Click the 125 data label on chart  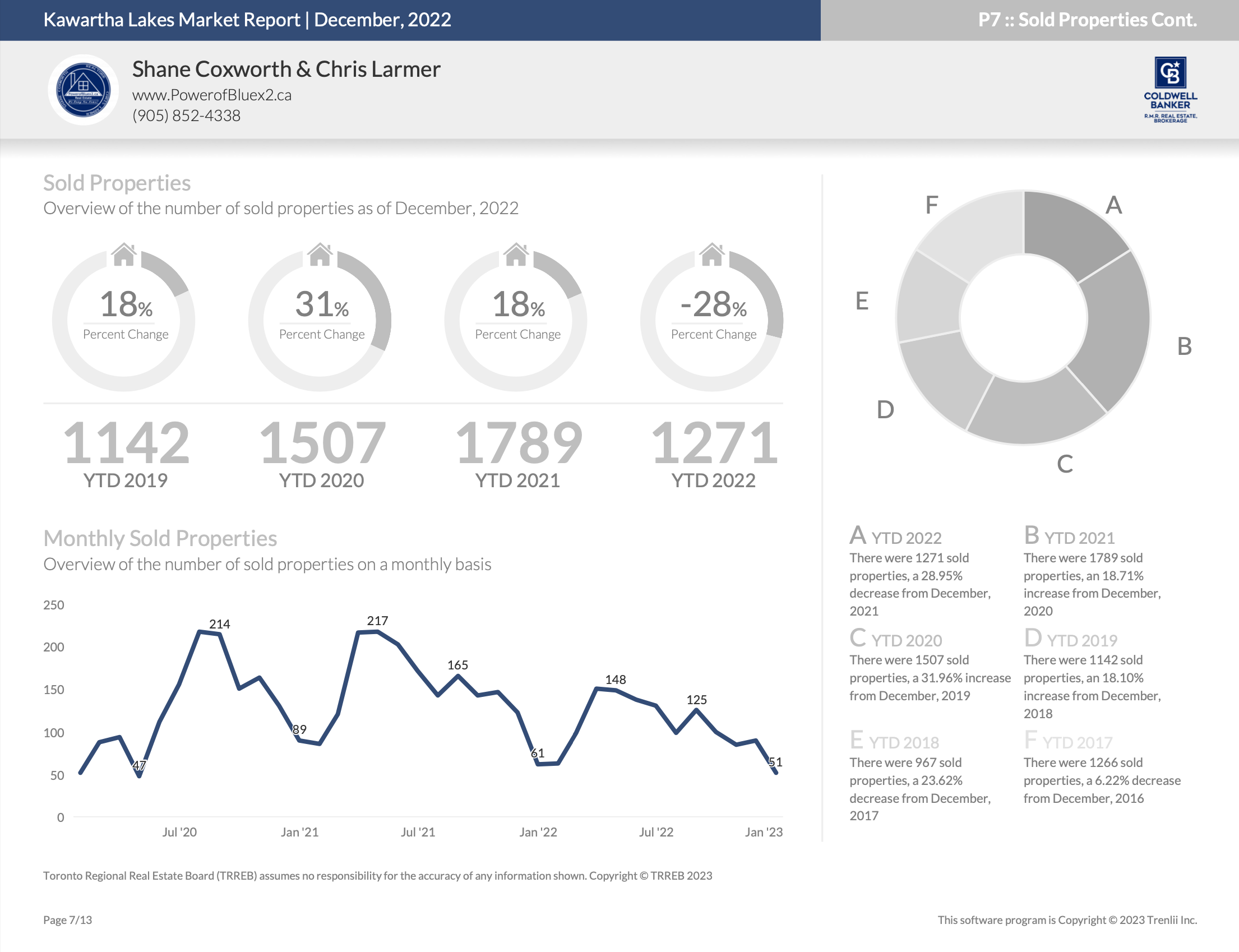(697, 700)
